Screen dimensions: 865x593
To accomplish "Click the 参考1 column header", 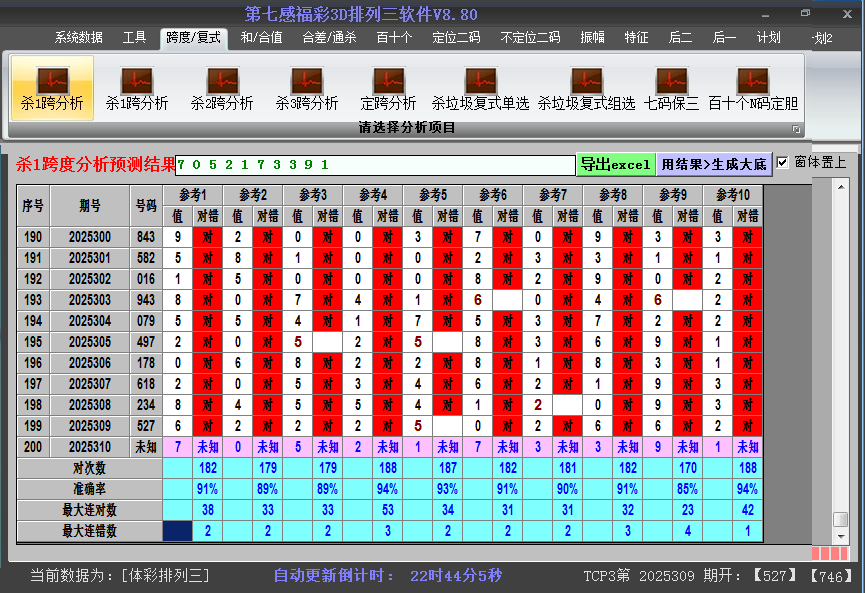I will [x=193, y=194].
